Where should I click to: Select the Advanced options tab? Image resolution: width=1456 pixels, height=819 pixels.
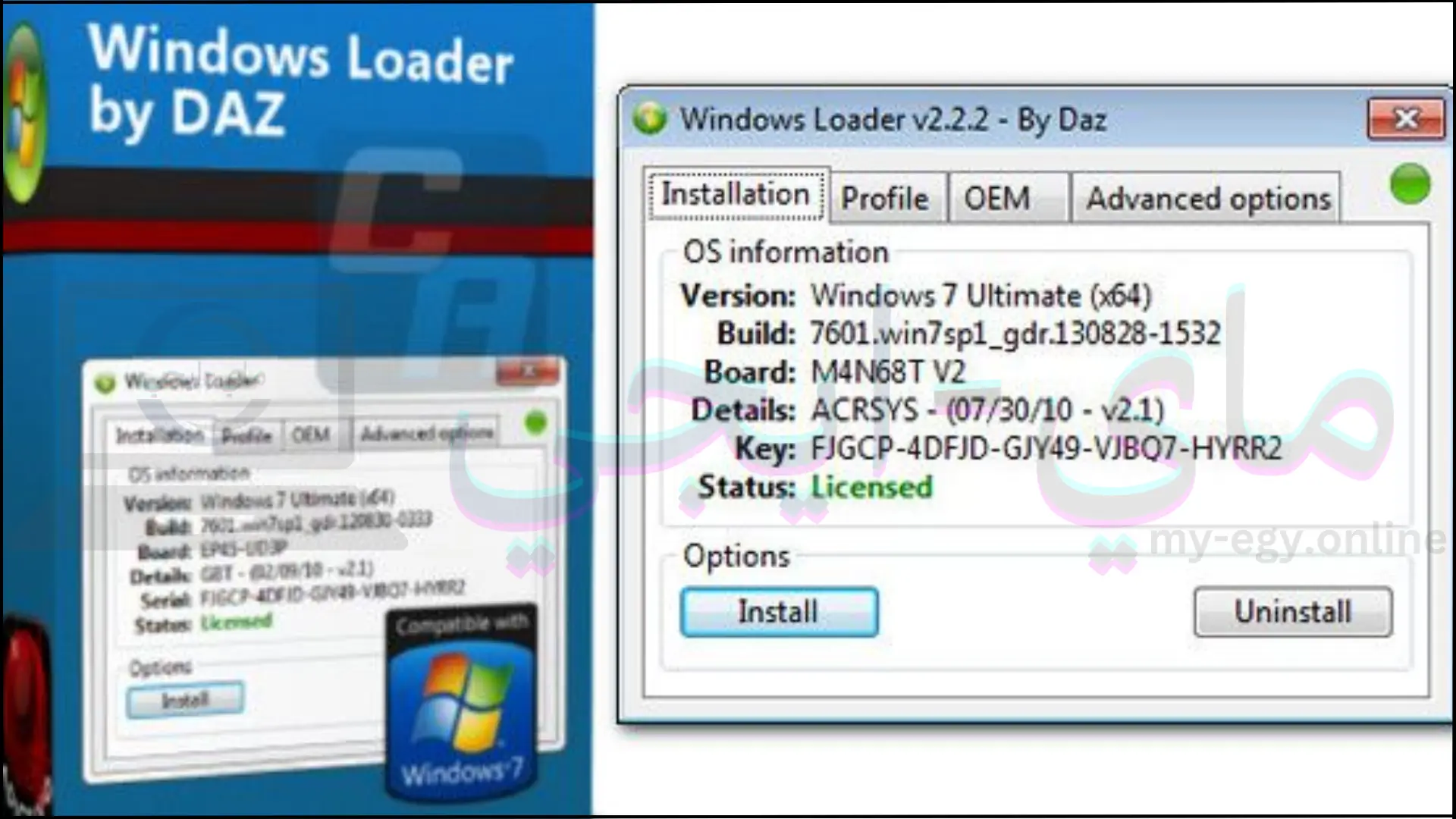click(1207, 198)
